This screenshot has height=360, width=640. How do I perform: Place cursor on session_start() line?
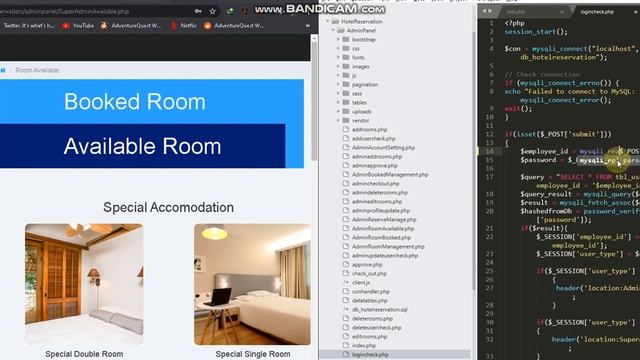pos(536,32)
